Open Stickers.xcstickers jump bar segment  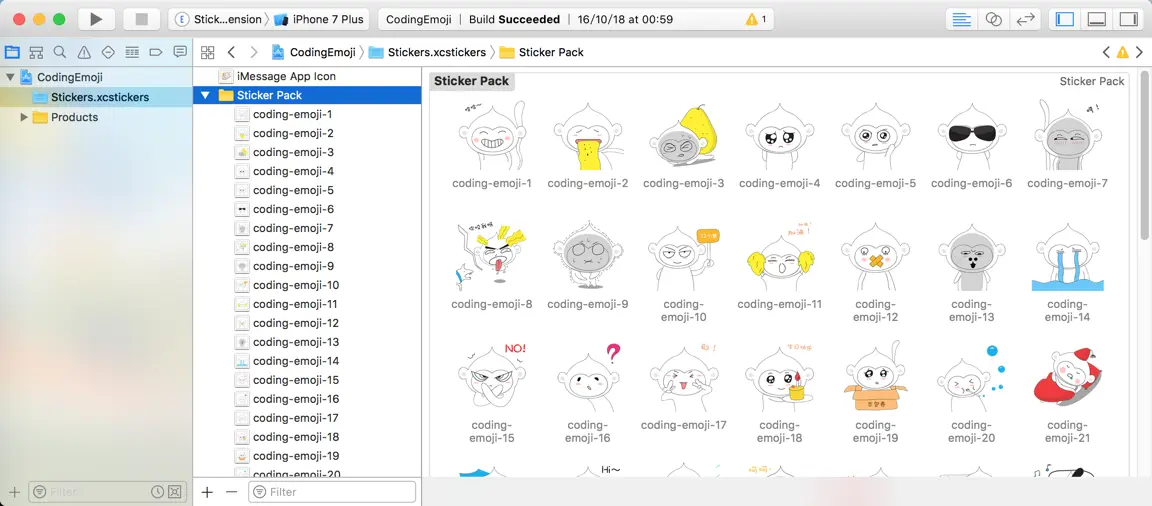coord(428,52)
